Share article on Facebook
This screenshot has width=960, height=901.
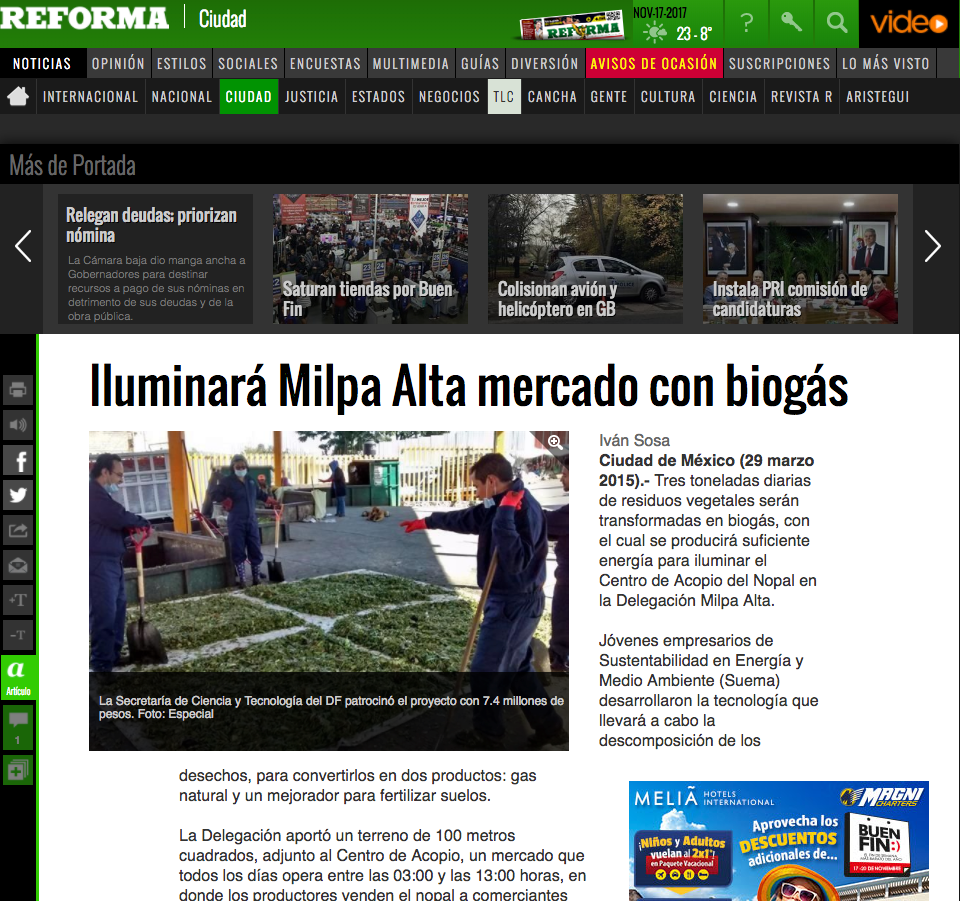(x=18, y=460)
